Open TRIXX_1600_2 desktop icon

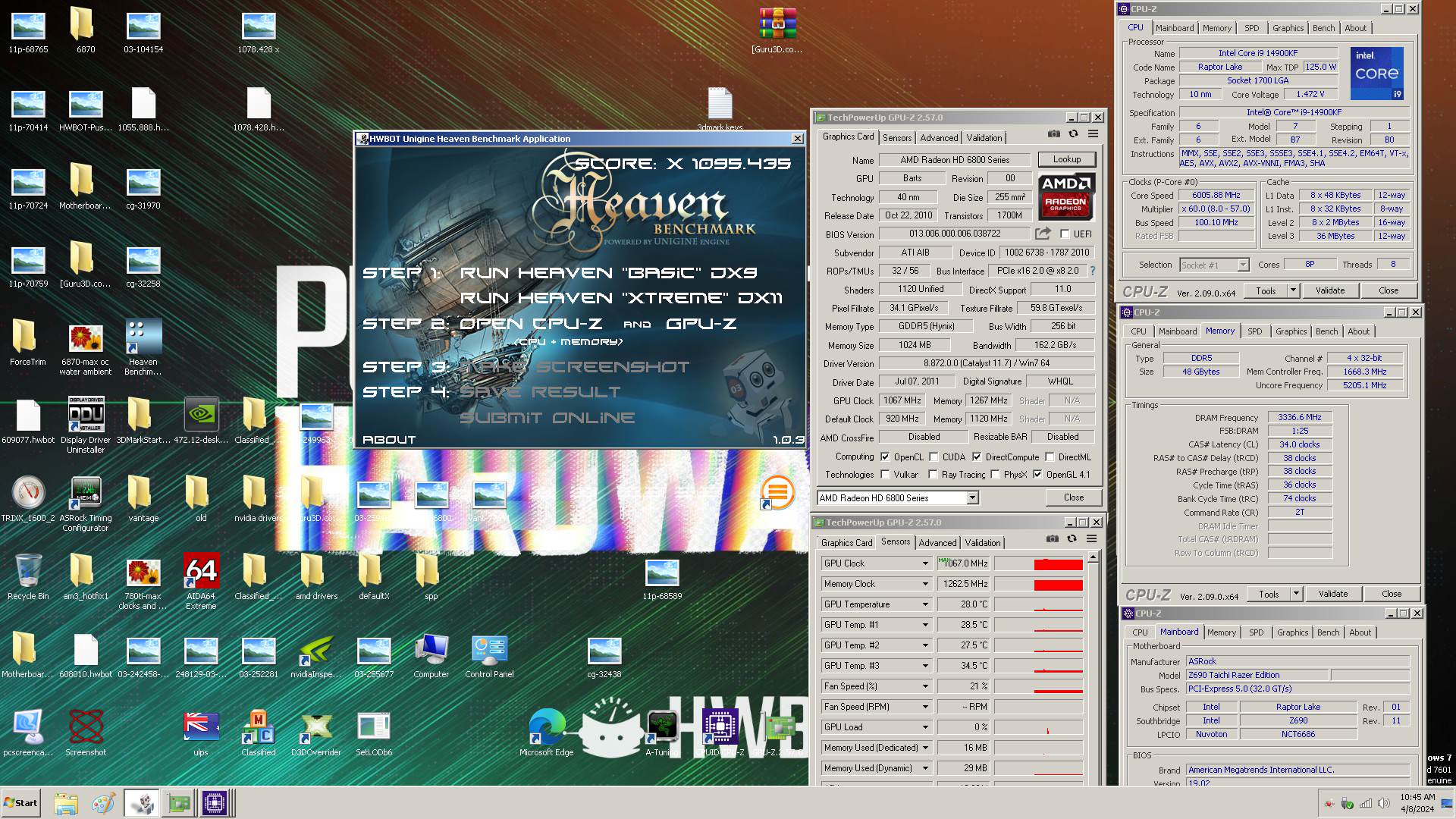point(28,499)
